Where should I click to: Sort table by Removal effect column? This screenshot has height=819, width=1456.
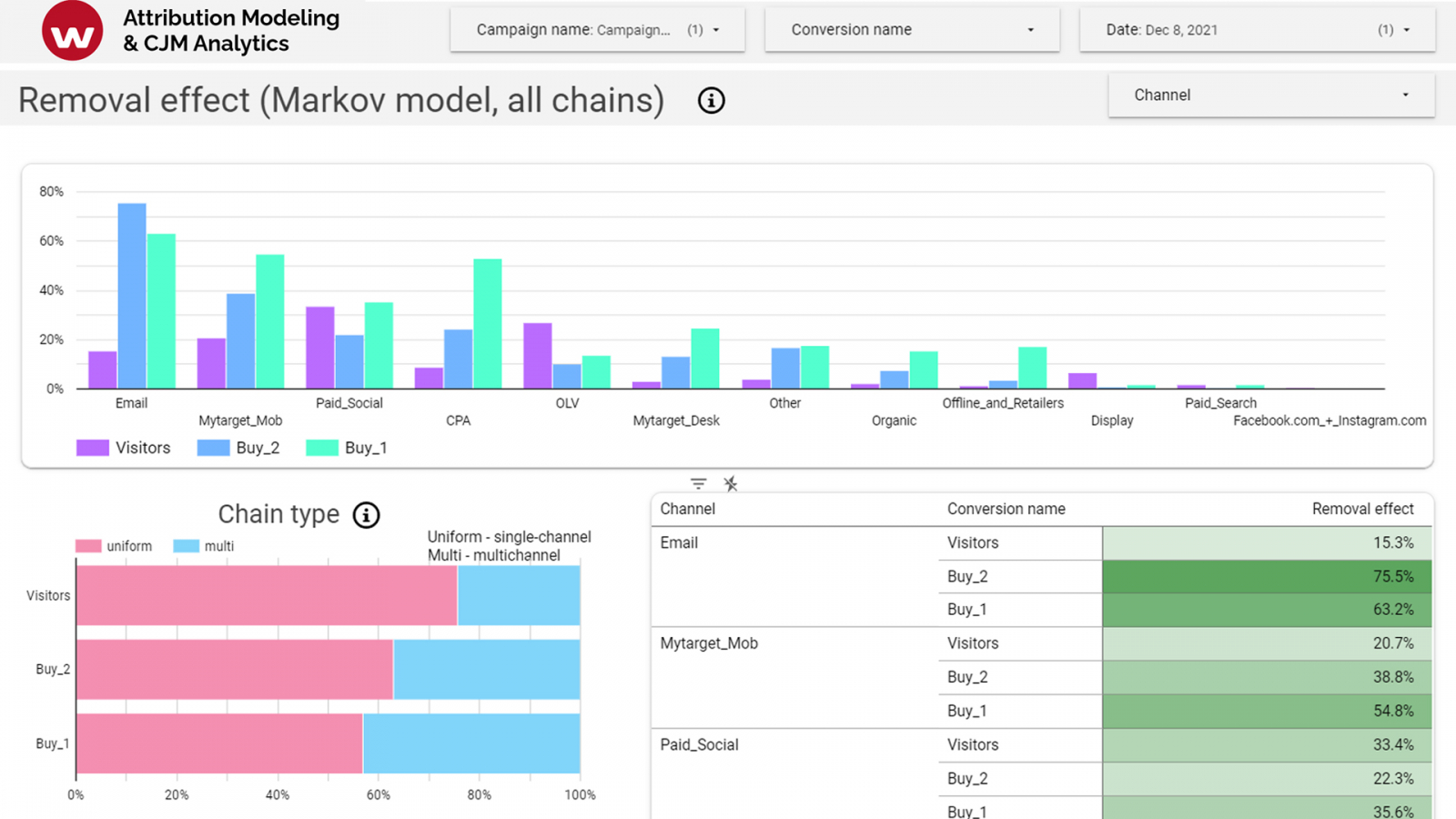click(x=1362, y=509)
